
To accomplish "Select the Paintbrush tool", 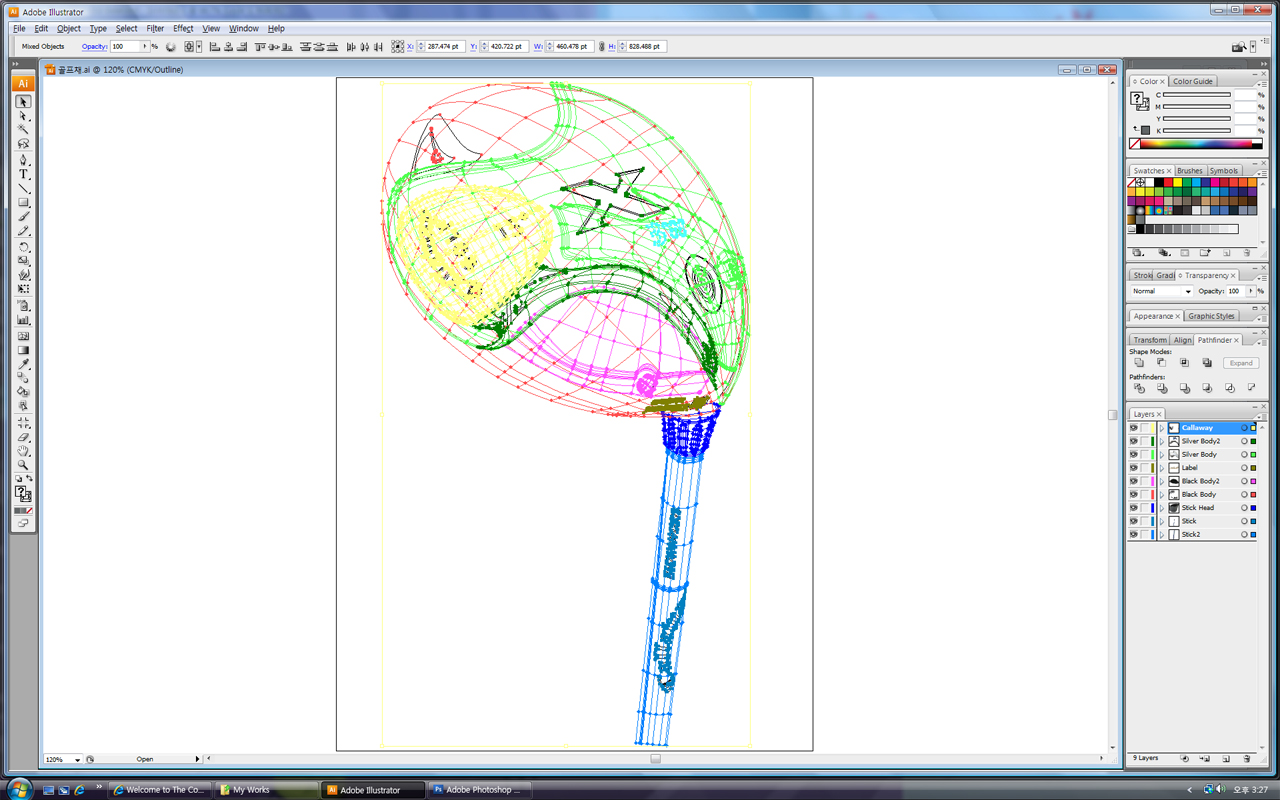I will [x=23, y=216].
